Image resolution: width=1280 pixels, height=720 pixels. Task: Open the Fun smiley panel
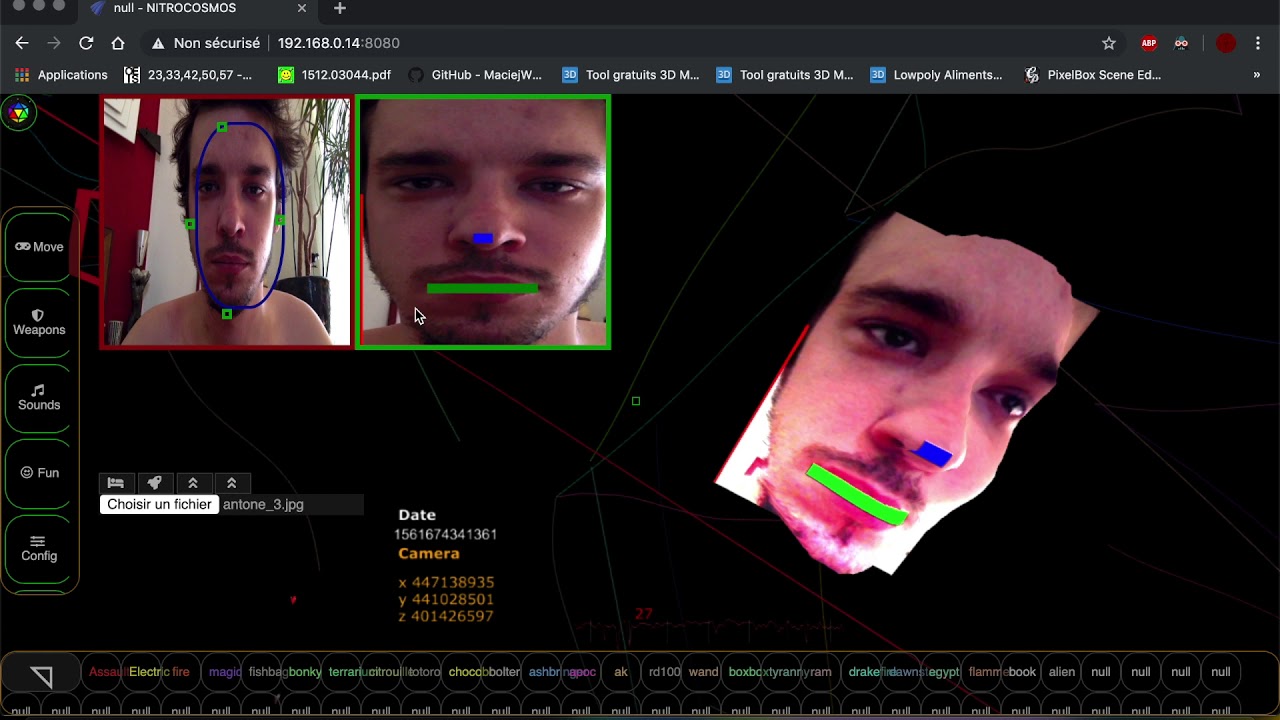point(39,473)
